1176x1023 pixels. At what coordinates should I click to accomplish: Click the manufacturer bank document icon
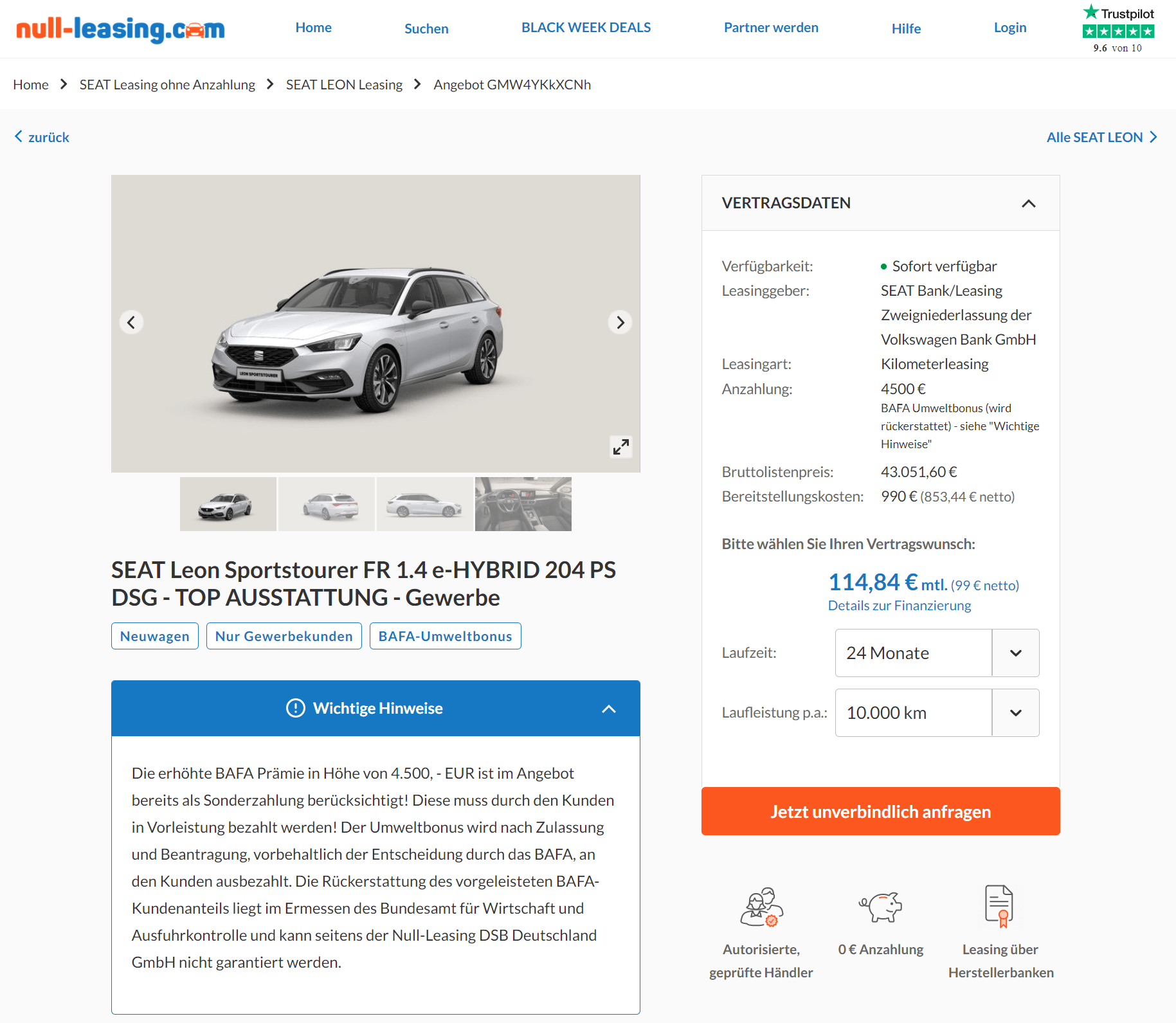(1000, 906)
